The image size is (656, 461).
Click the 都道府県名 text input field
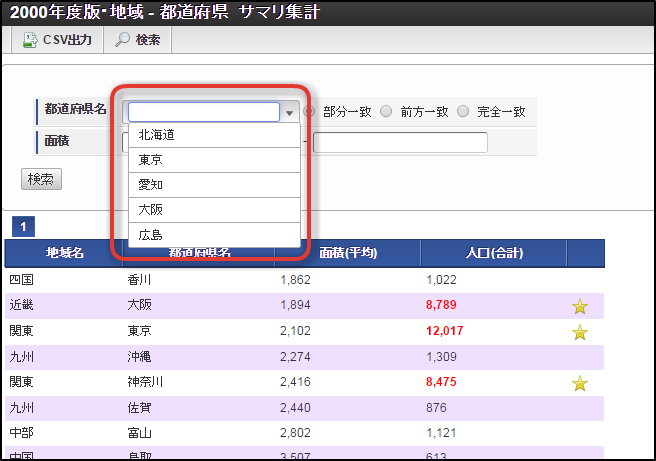pyautogui.click(x=204, y=112)
